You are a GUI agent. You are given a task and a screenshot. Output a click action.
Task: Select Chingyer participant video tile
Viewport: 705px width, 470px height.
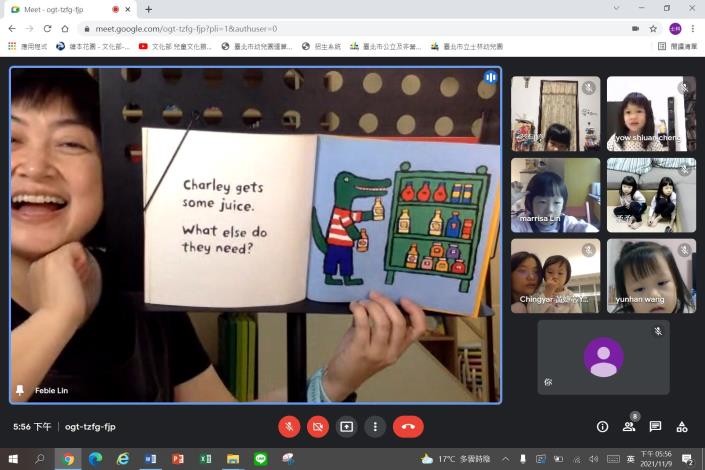point(555,276)
